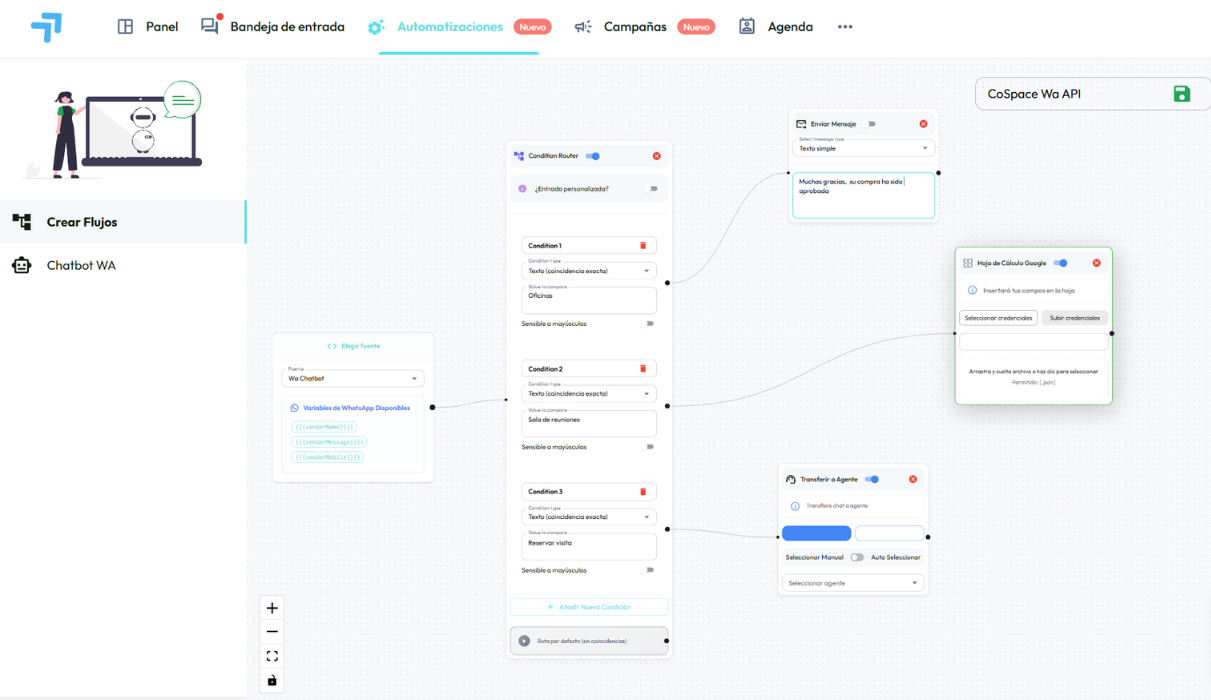Open the Fuente Wa Chatbot dropdown
Image resolution: width=1211 pixels, height=700 pixels.
tap(353, 379)
